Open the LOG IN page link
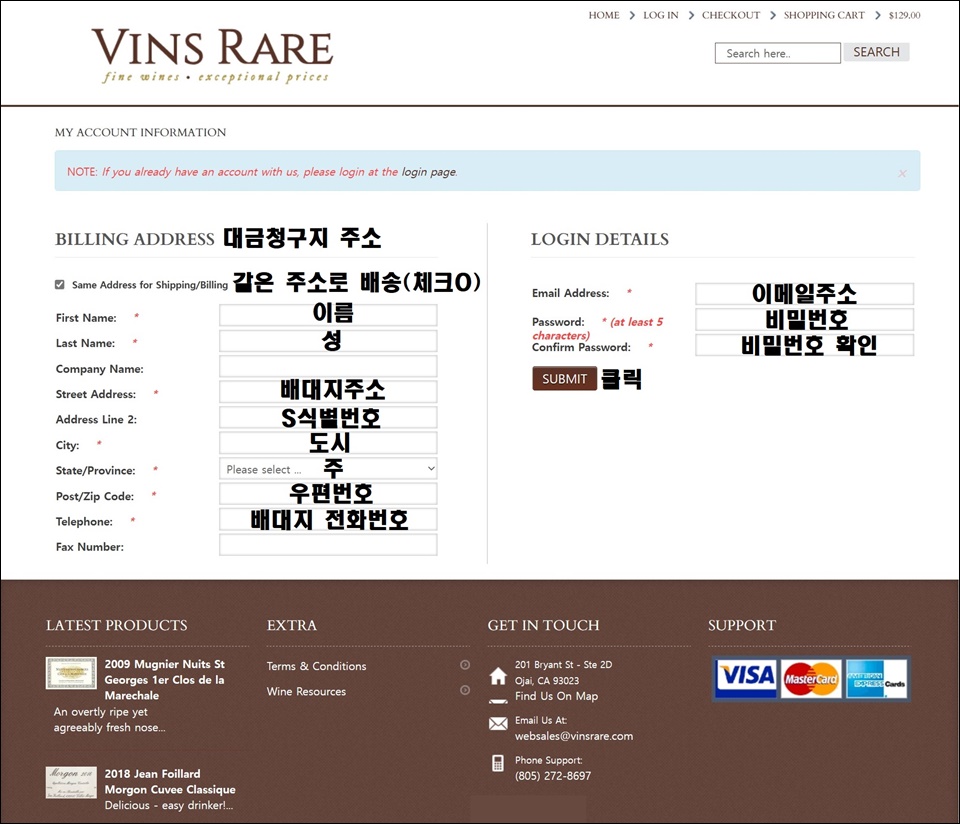The image size is (960, 824). [661, 15]
